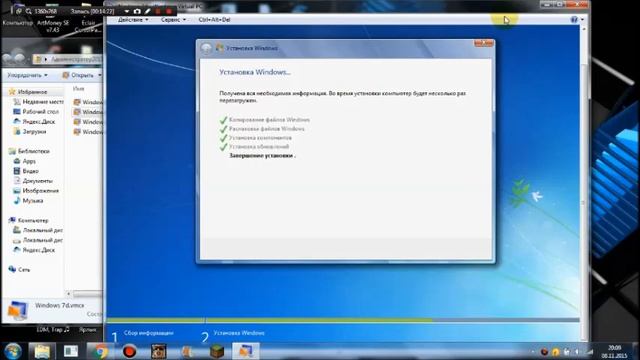Open the red record app on taskbar
This screenshot has width=640, height=360.
130,351
